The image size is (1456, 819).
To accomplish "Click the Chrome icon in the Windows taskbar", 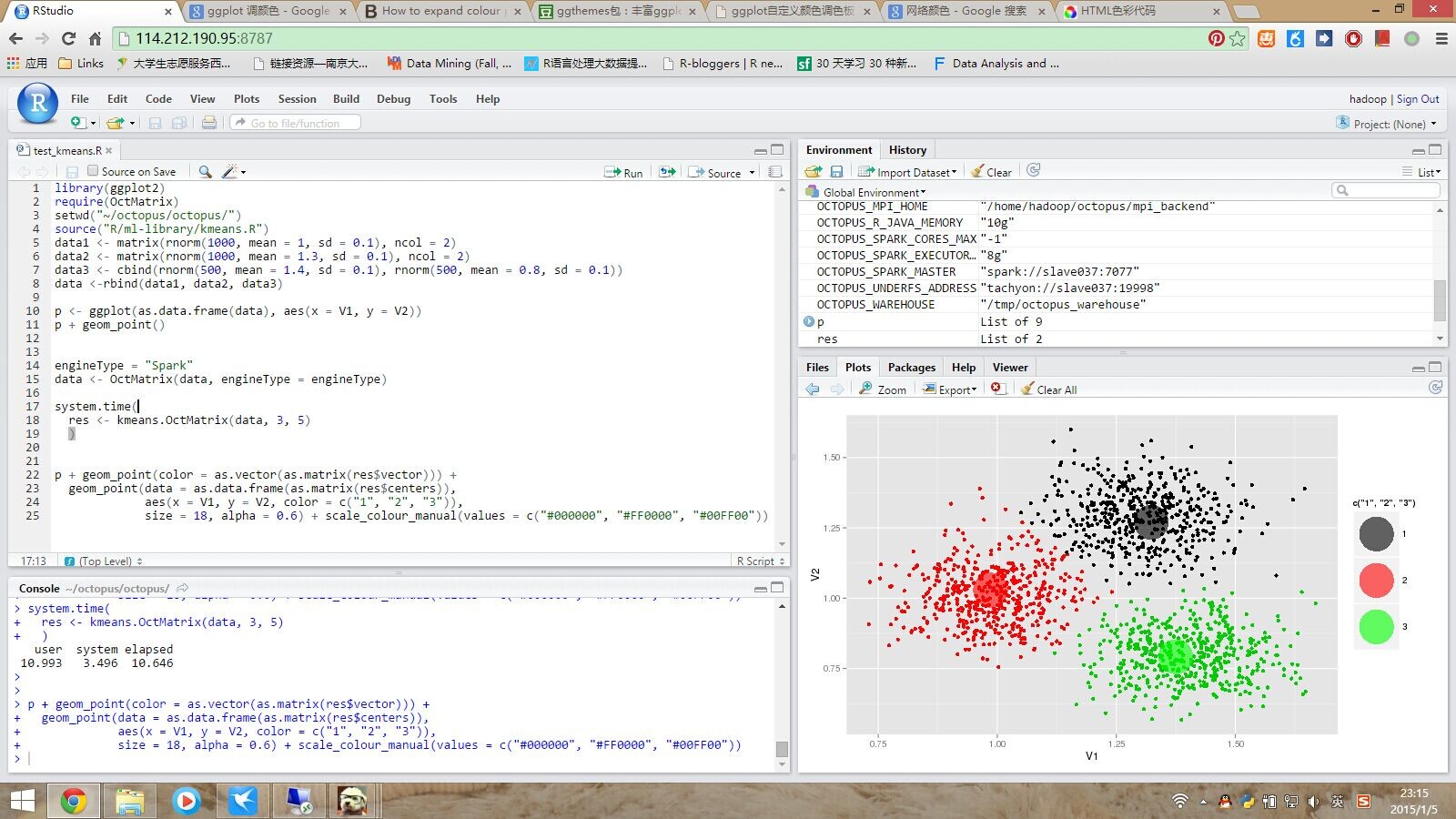I will tap(73, 802).
